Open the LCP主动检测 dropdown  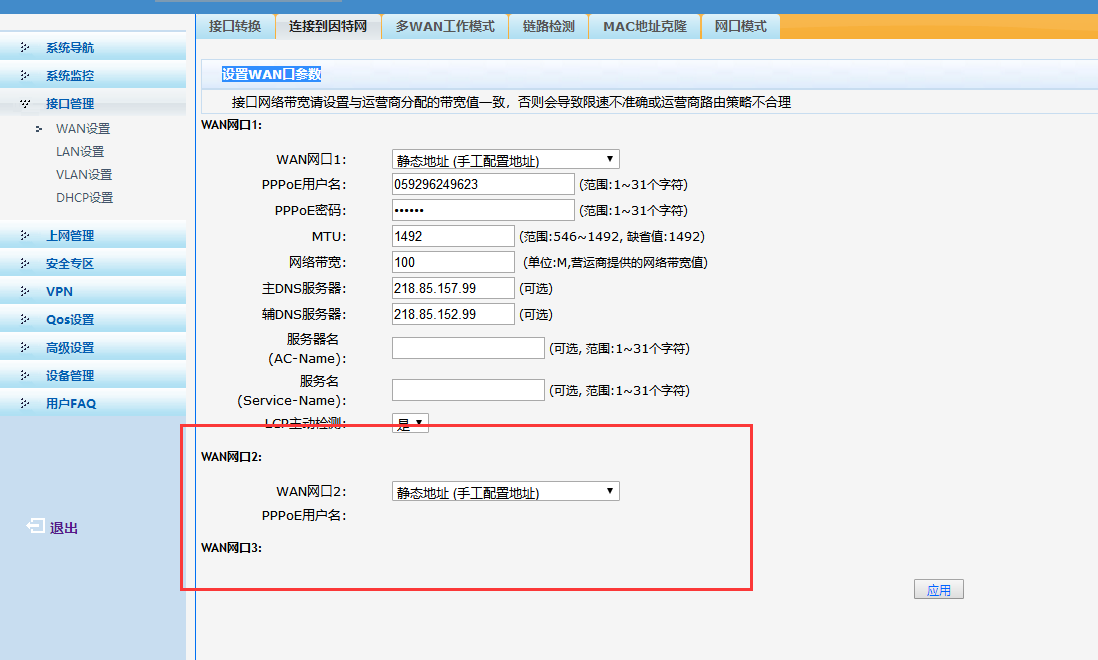tap(410, 423)
